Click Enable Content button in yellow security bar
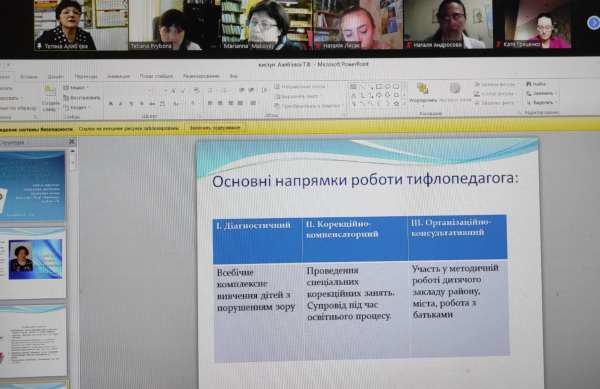This screenshot has height=389, width=600. pyautogui.click(x=215, y=128)
